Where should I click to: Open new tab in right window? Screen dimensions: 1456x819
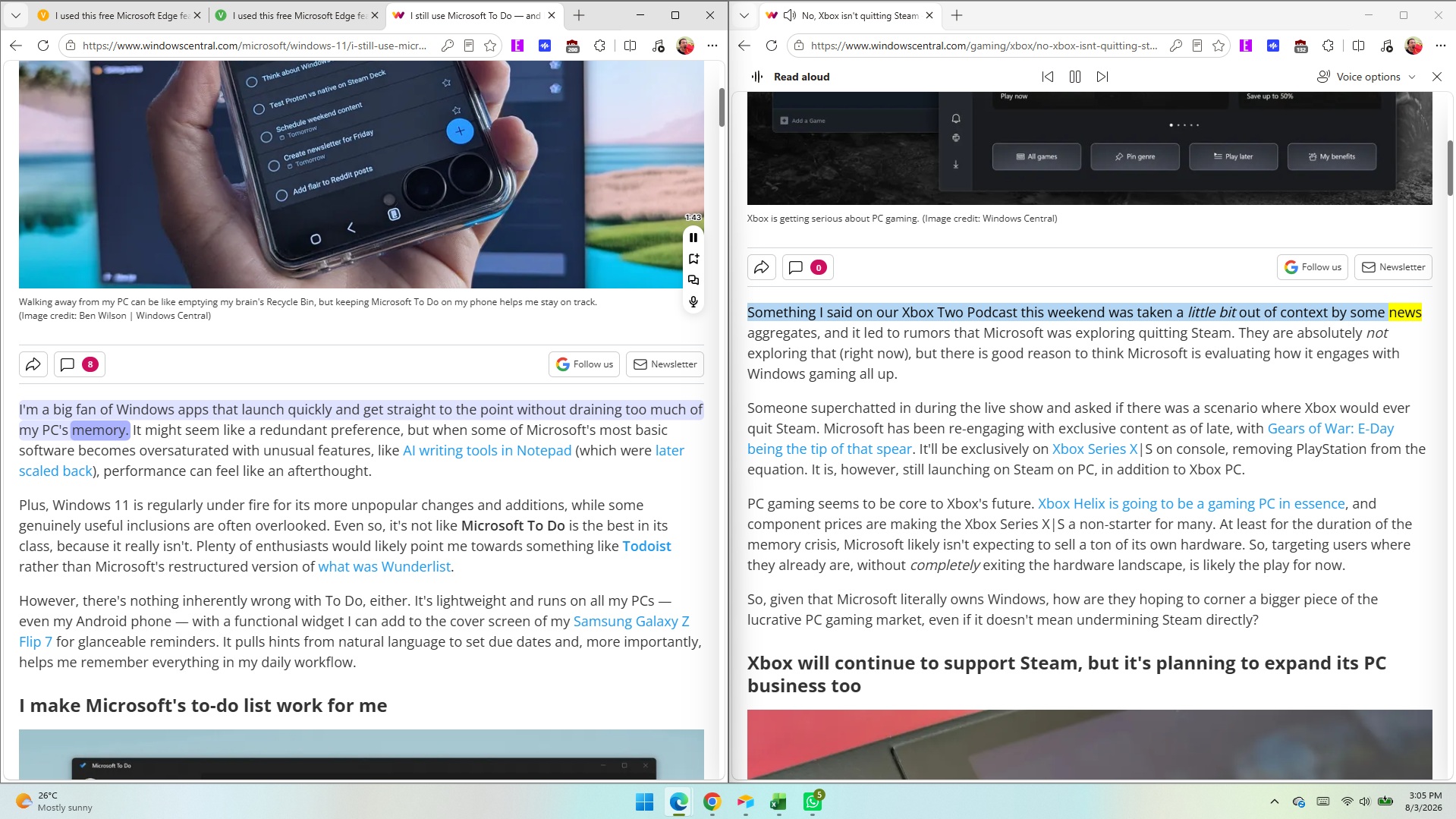[x=957, y=15]
